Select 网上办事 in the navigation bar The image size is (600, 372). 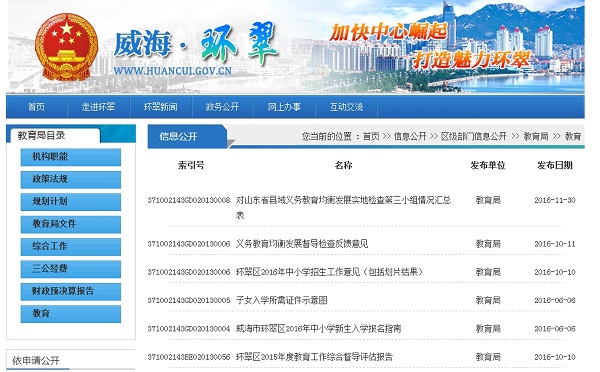284,107
